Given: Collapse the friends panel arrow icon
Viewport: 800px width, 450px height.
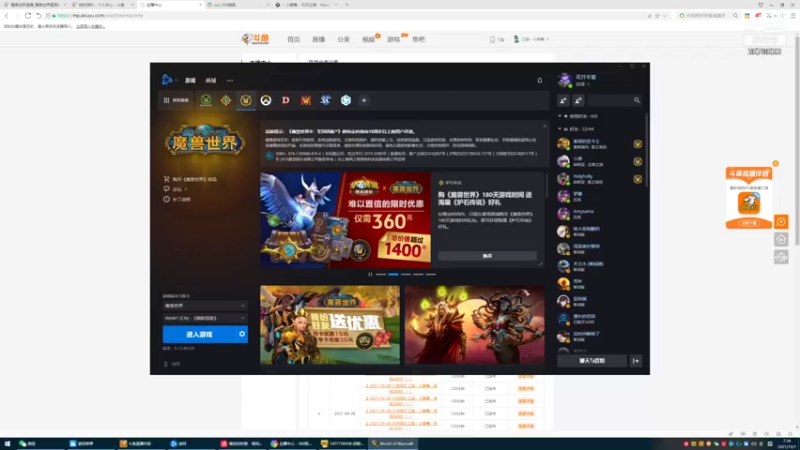Looking at the screenshot, I should [636, 361].
